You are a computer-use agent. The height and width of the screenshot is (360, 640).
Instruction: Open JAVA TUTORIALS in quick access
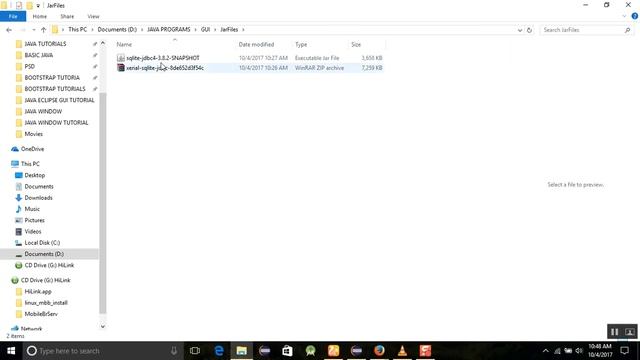45,44
